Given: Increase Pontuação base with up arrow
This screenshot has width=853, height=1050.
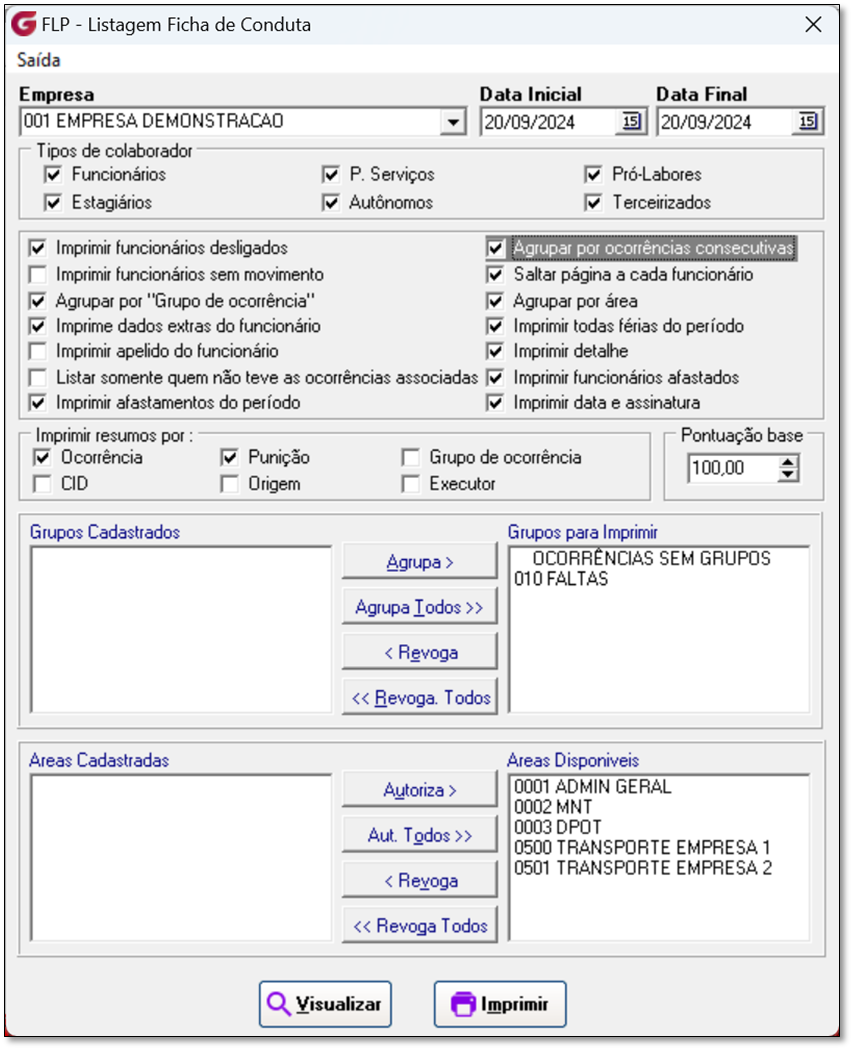Looking at the screenshot, I should click(x=789, y=462).
